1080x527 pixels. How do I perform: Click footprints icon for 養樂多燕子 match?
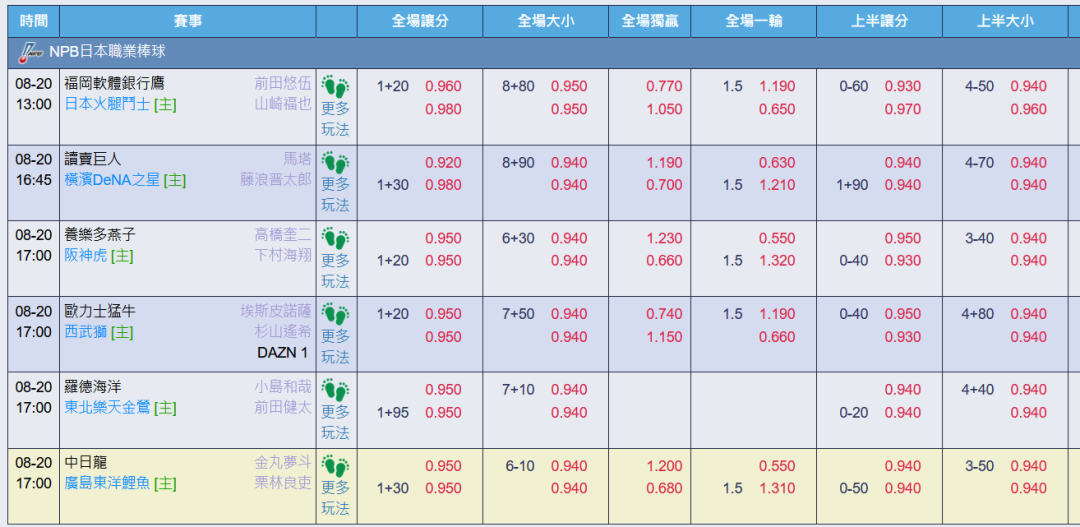click(336, 239)
